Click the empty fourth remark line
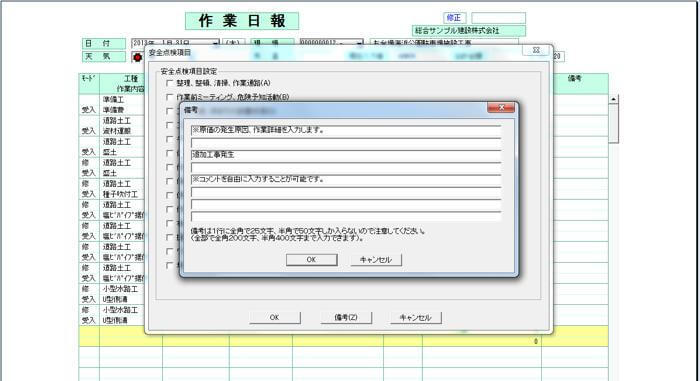Image resolution: width=700 pixels, height=381 pixels. 346,167
